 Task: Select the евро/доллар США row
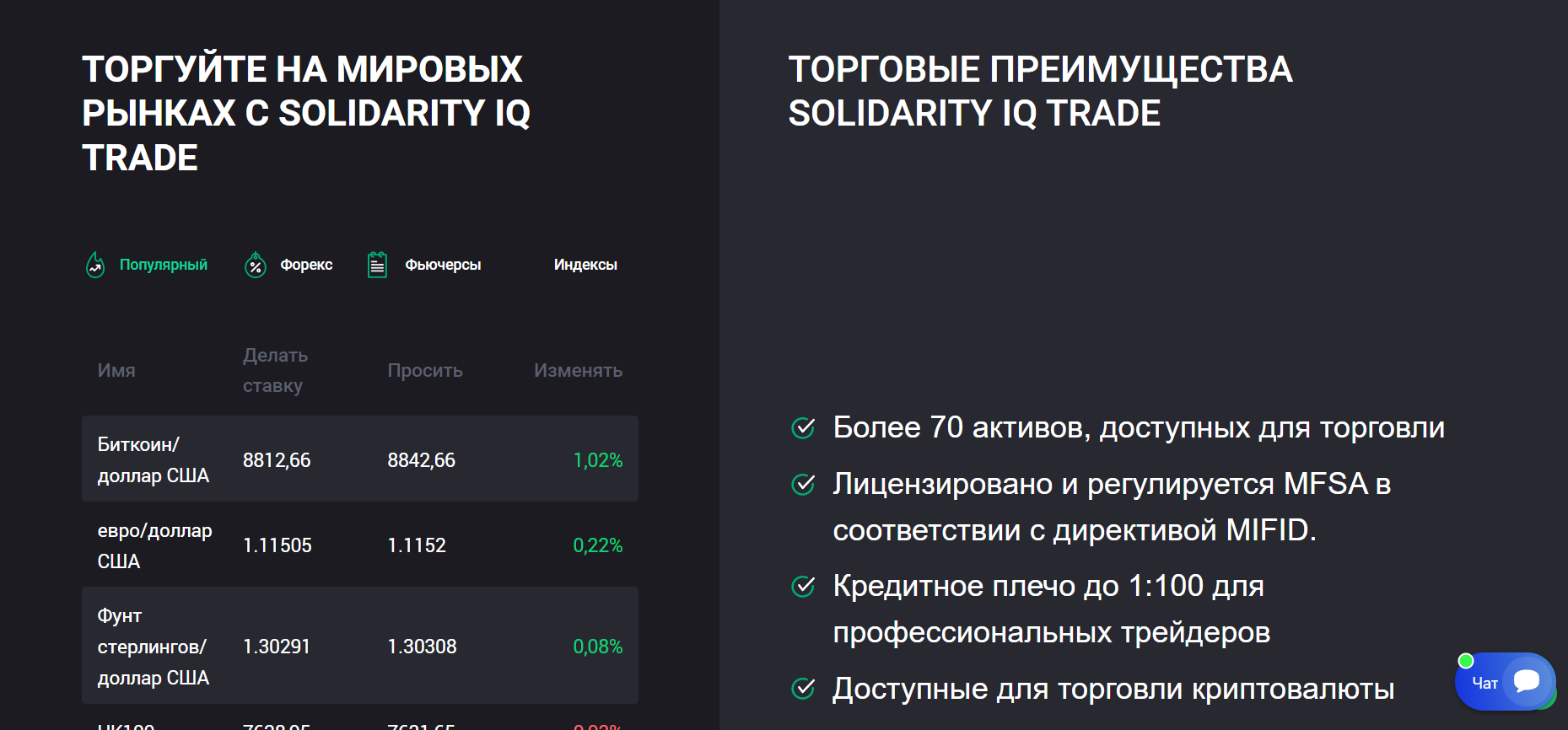358,545
